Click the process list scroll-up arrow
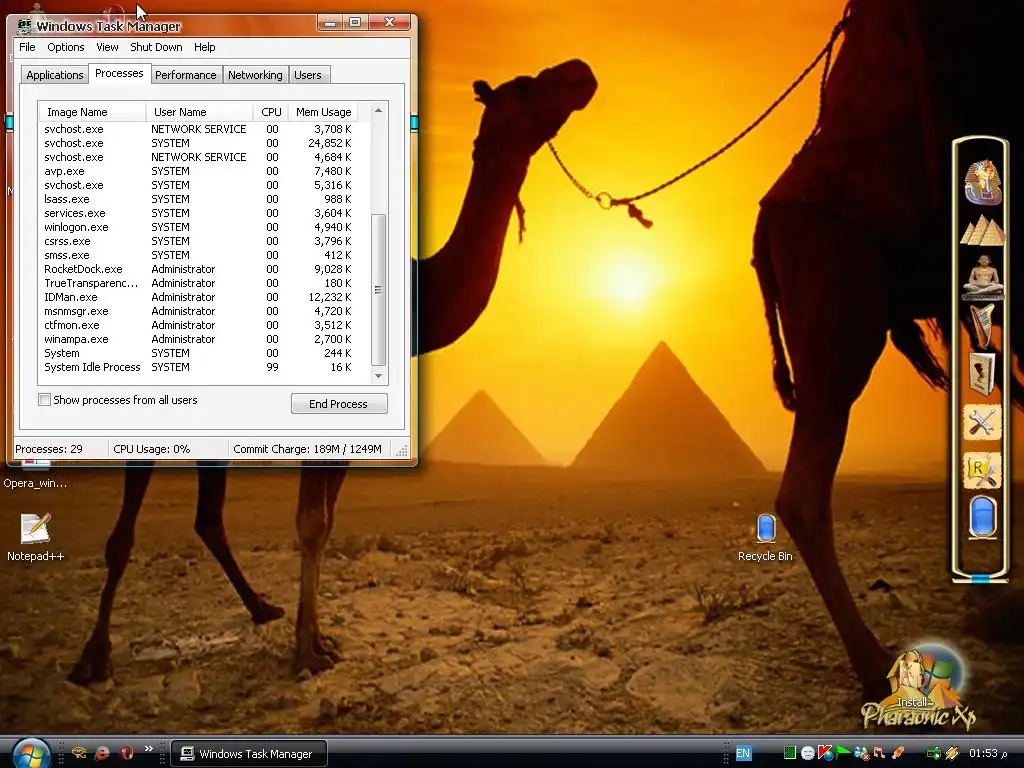The height and width of the screenshot is (768, 1024). [x=378, y=110]
